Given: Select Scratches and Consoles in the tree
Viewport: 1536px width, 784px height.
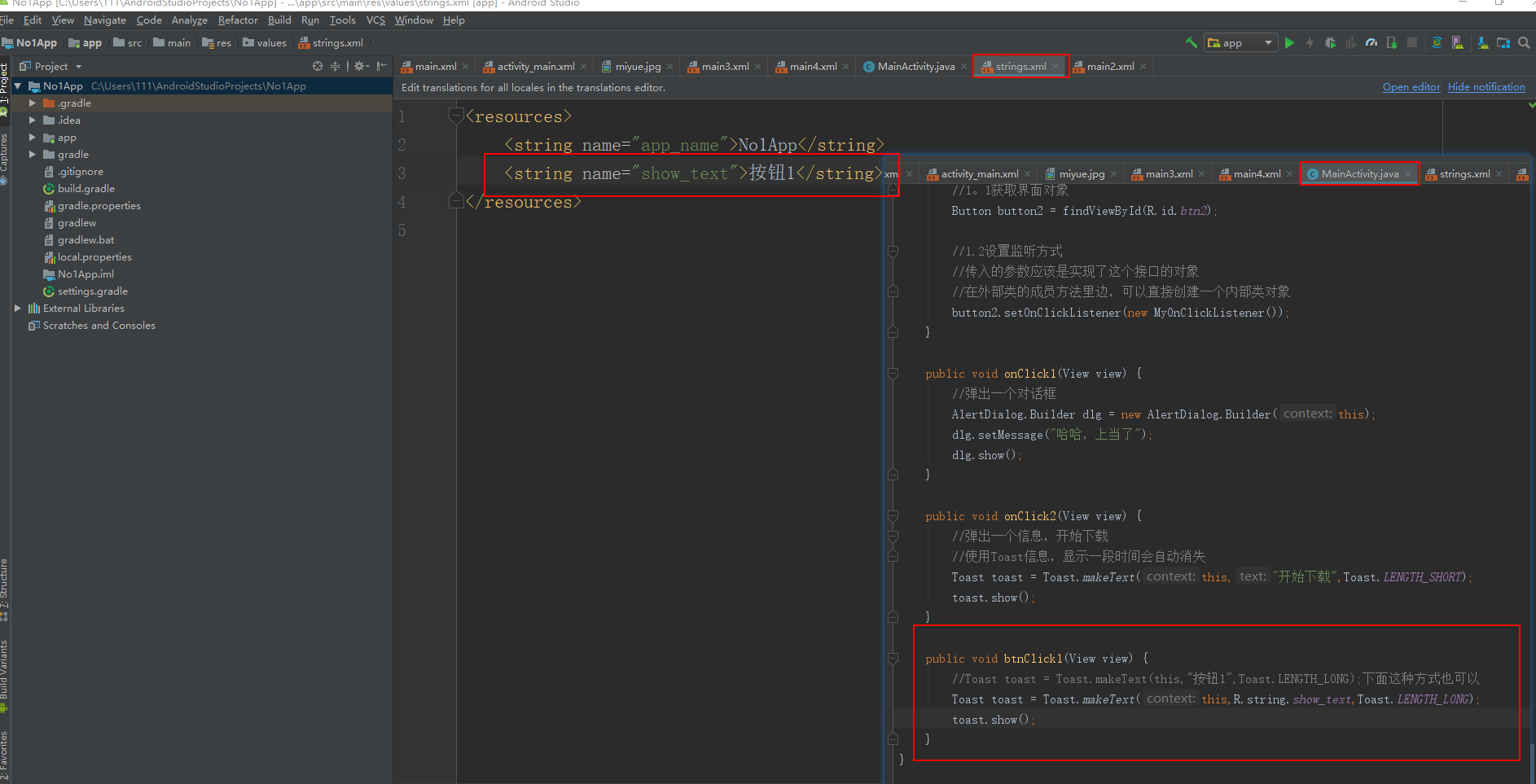Looking at the screenshot, I should (x=91, y=326).
